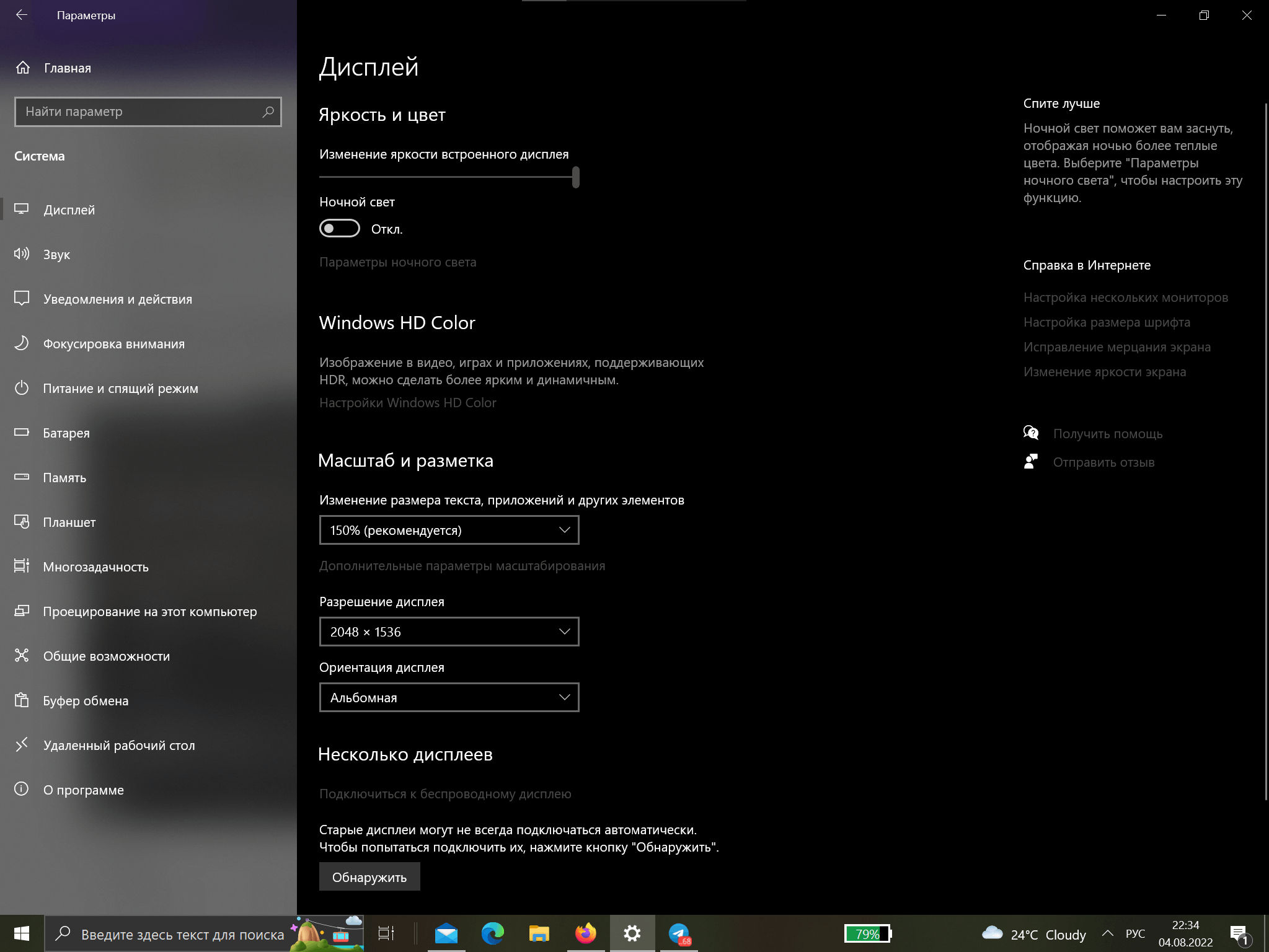Click the Планшет tablet icon in sidebar
Image resolution: width=1269 pixels, height=952 pixels.
tap(22, 522)
